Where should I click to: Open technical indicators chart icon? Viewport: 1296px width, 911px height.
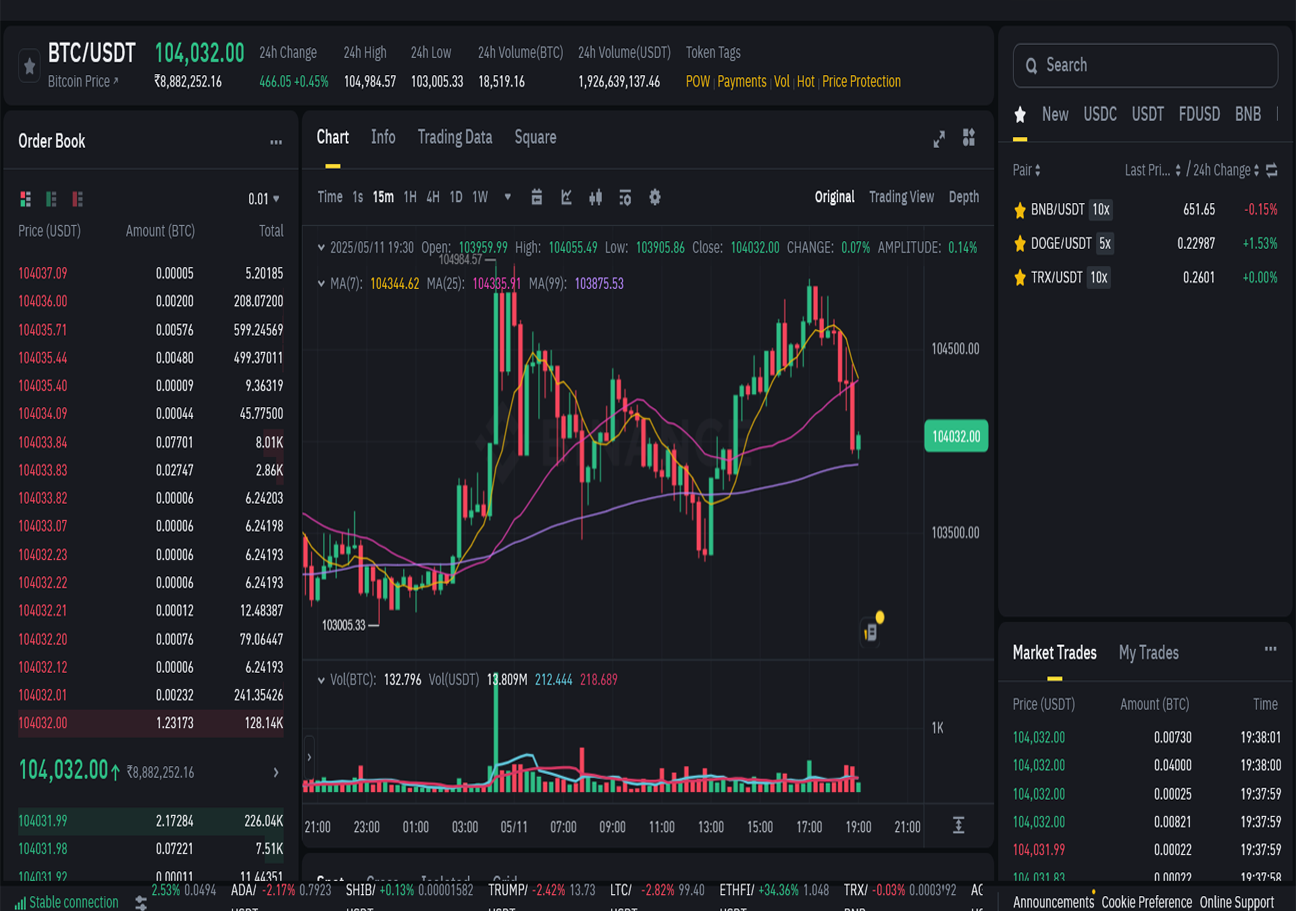566,197
